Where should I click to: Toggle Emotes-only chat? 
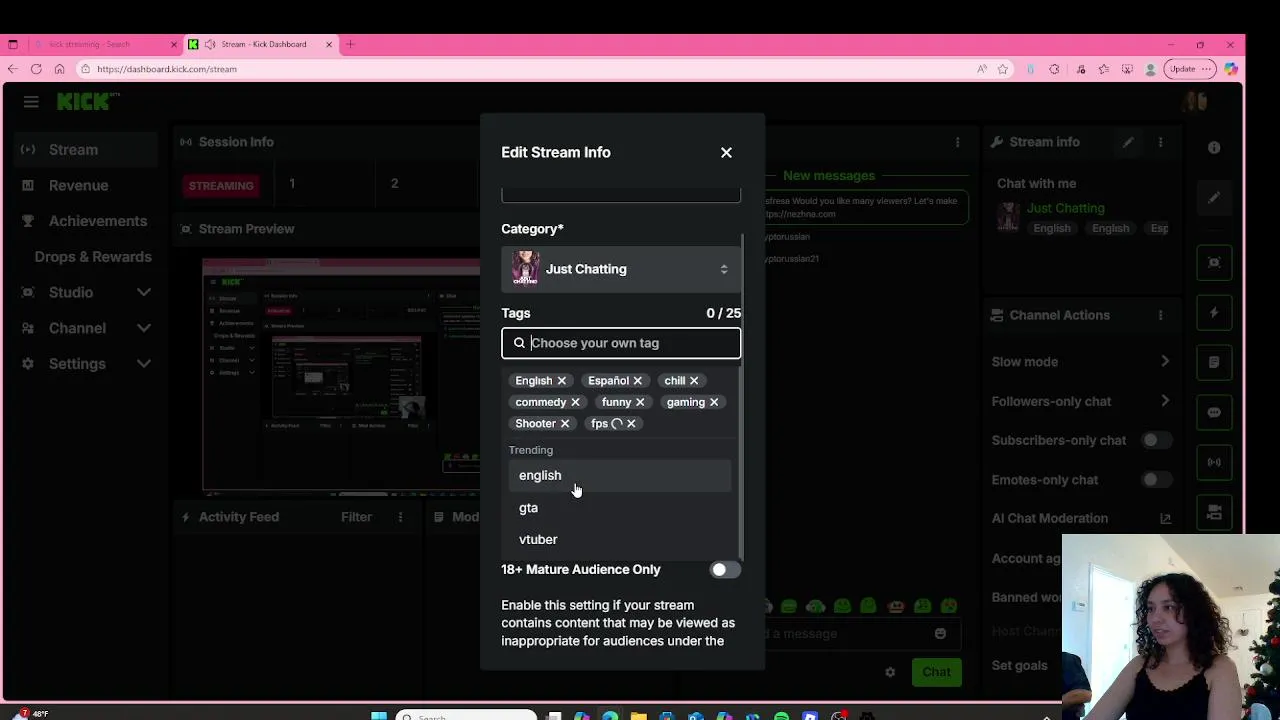[1157, 480]
